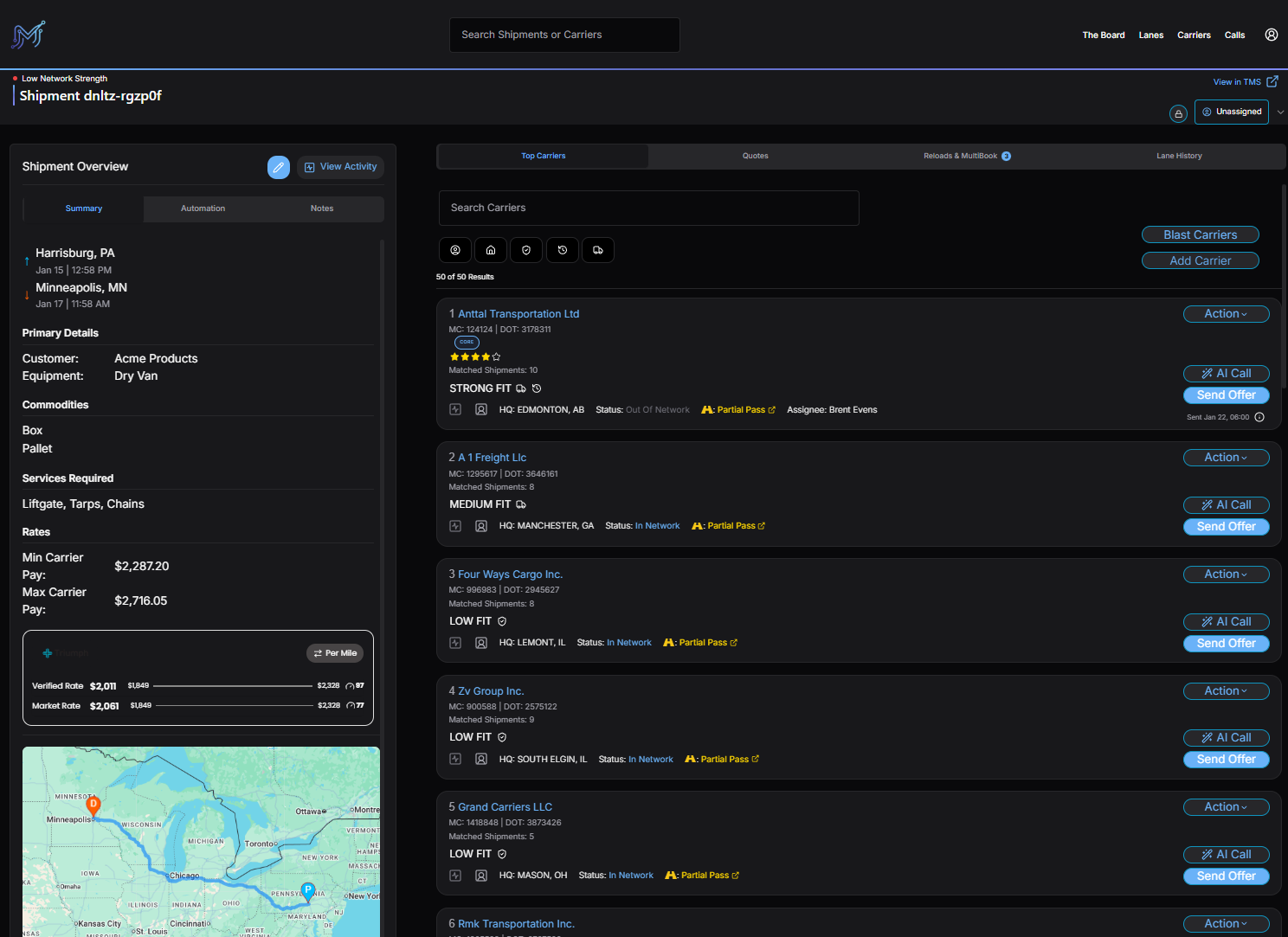
Task: Click the Search Carriers input field
Action: 648,208
